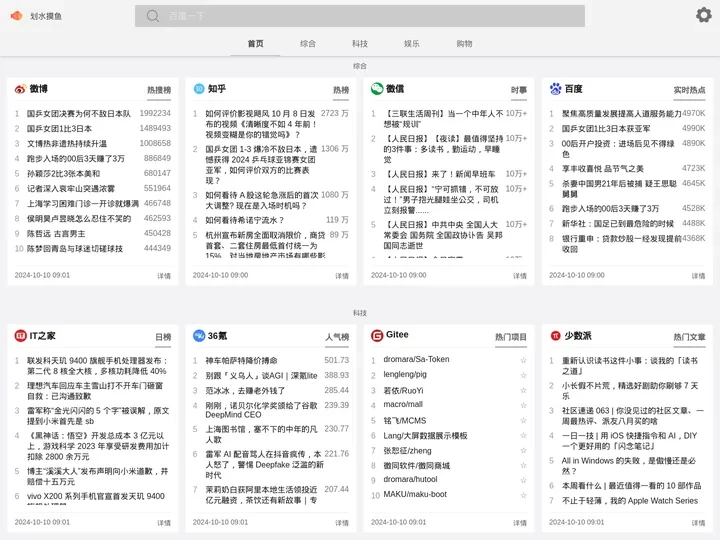Select the 36氪 人气榜 tab
The image size is (720, 540).
coord(337,337)
